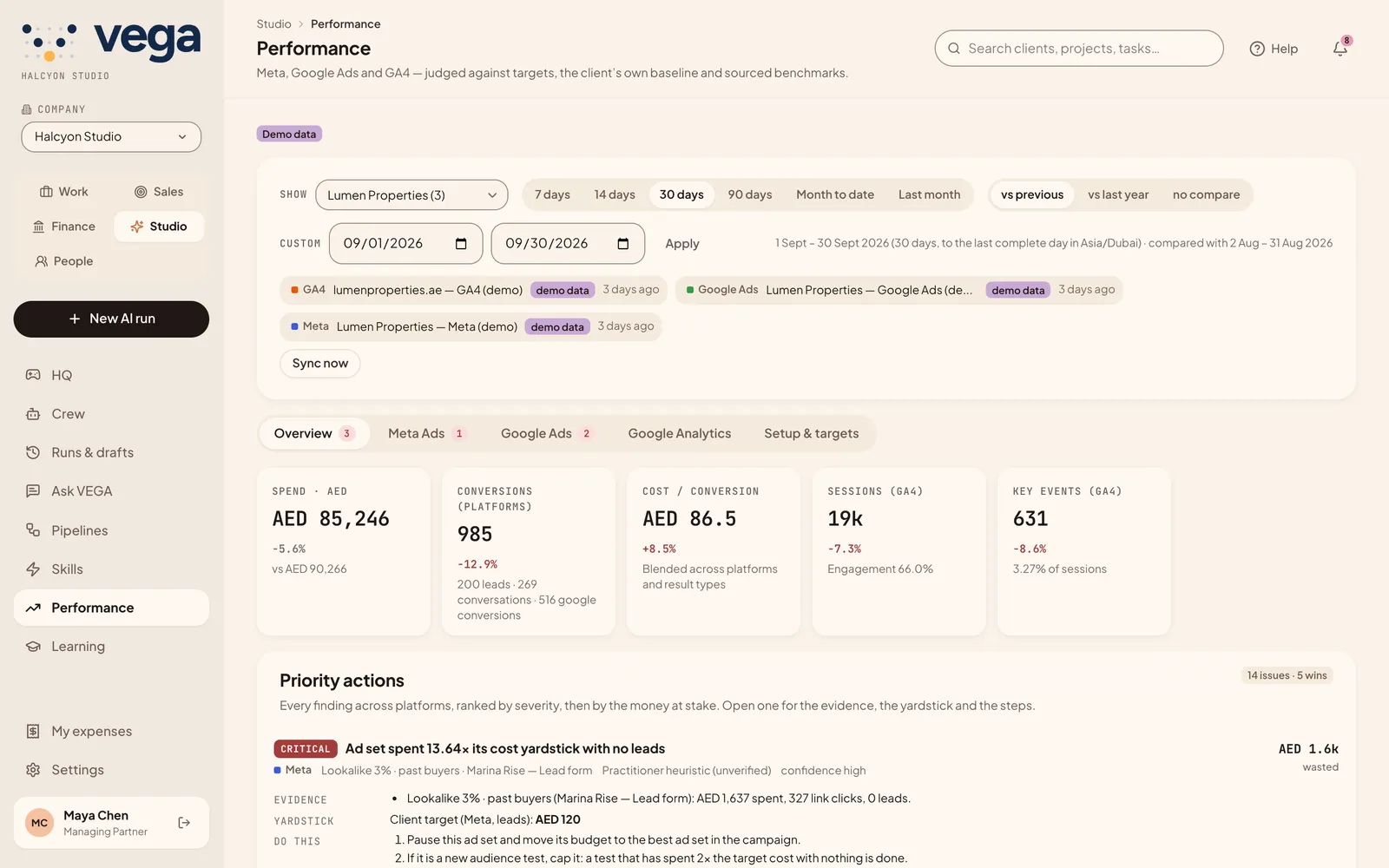Click the Learning graduation cap icon
Image resolution: width=1389 pixels, height=868 pixels.
pyautogui.click(x=33, y=647)
